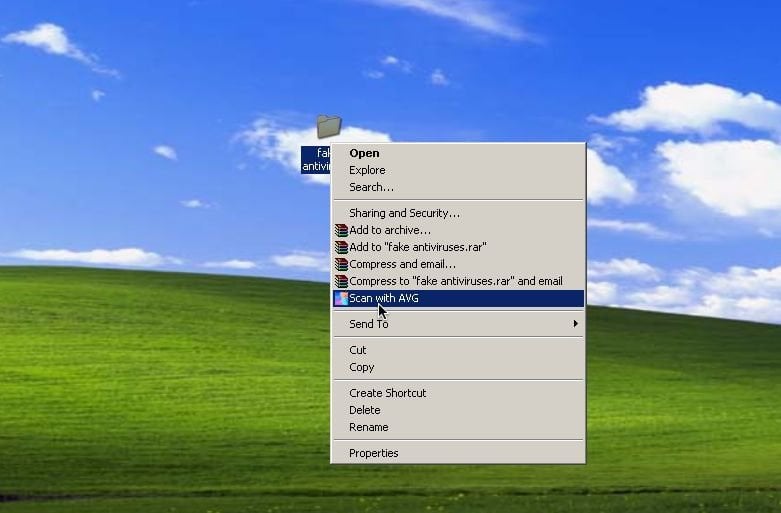Select Explore in the context menu
Image resolution: width=781 pixels, height=513 pixels.
tap(367, 170)
